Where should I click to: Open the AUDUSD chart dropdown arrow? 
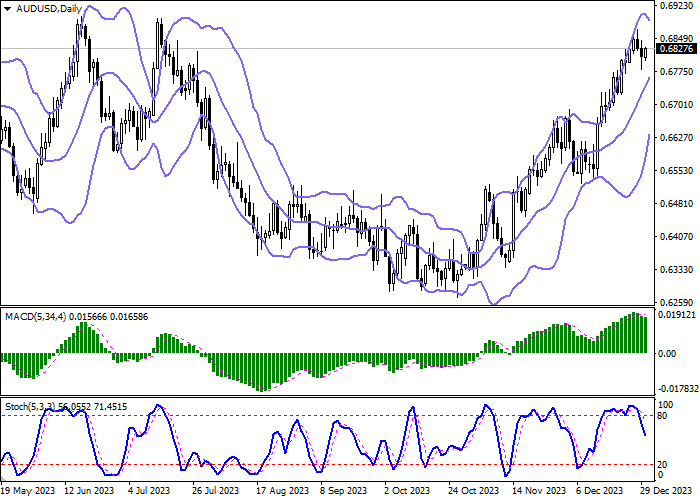tap(8, 9)
